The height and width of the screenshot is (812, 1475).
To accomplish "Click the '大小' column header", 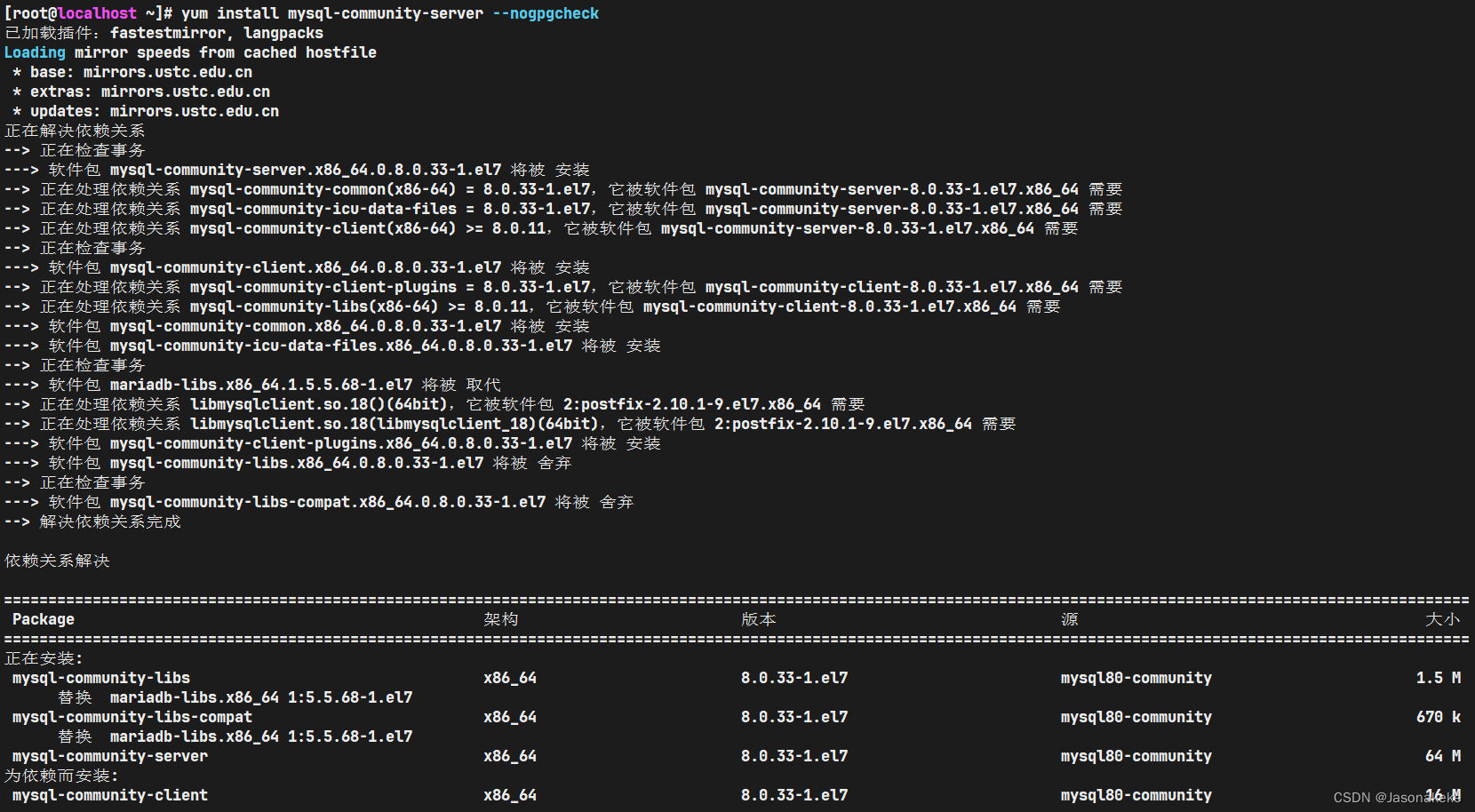I will tap(1443, 619).
